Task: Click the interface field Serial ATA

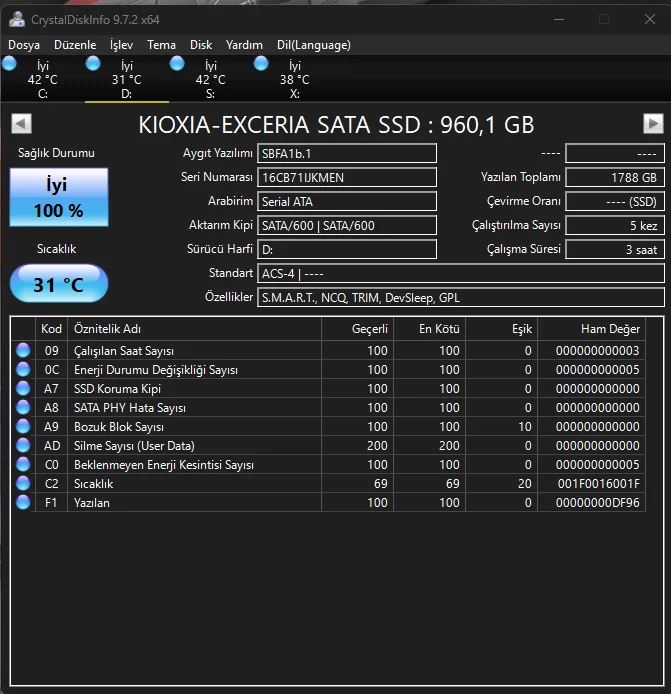Action: [x=347, y=201]
